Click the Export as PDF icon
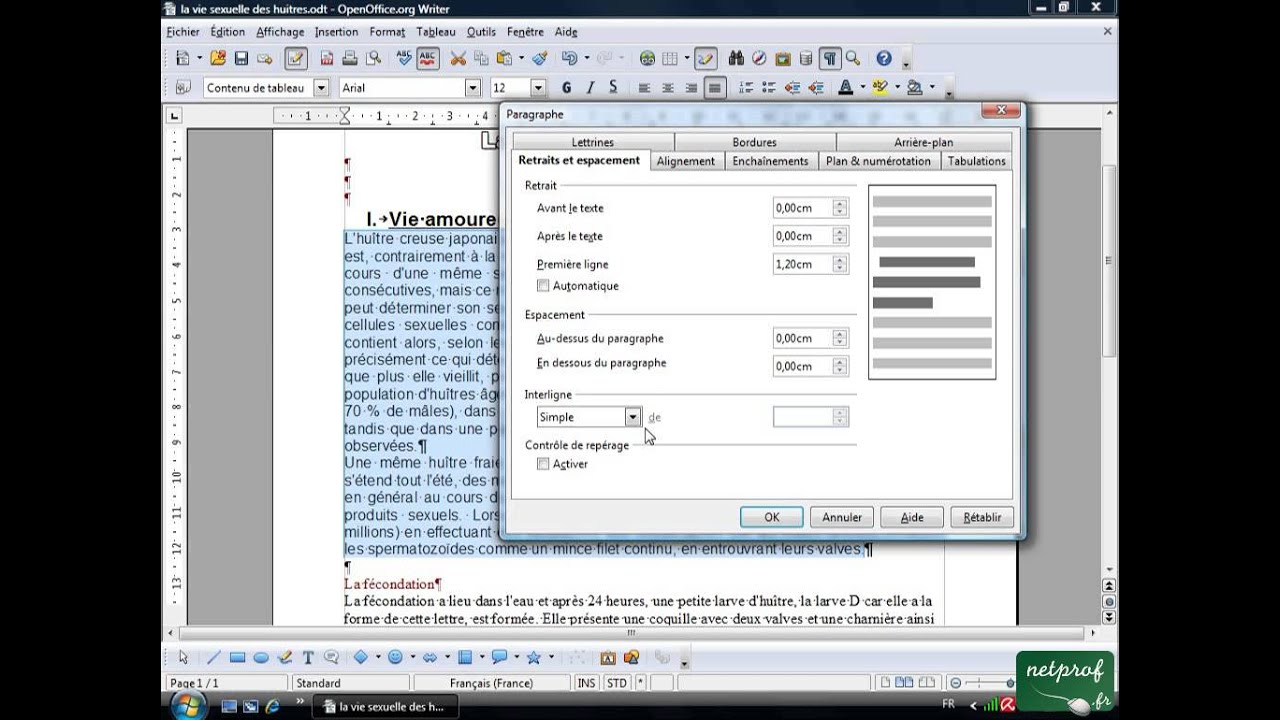 click(x=326, y=59)
